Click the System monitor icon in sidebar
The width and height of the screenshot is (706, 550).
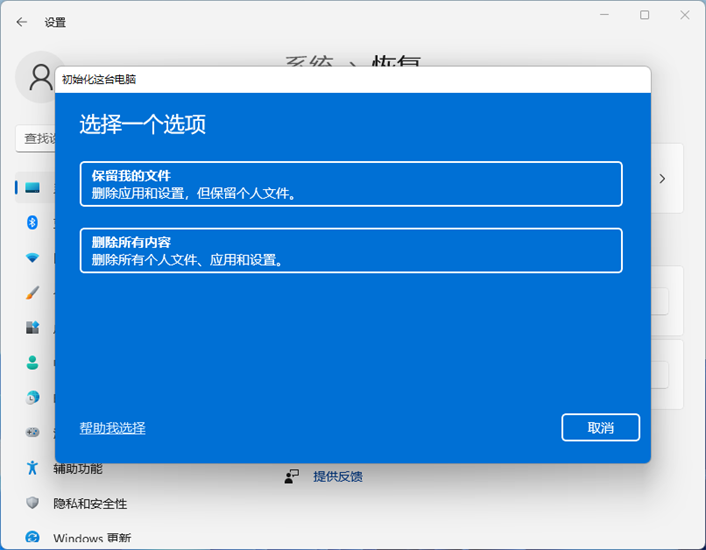pos(32,187)
